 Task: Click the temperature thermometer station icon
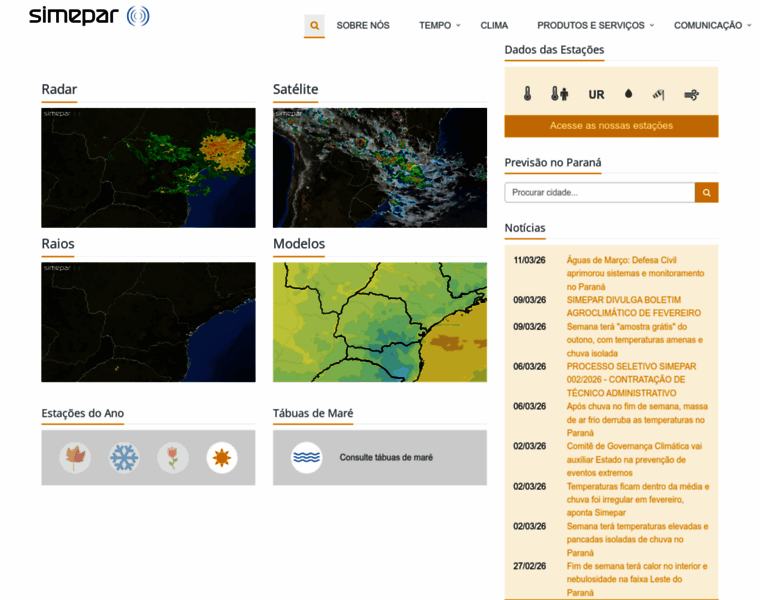pos(527,94)
